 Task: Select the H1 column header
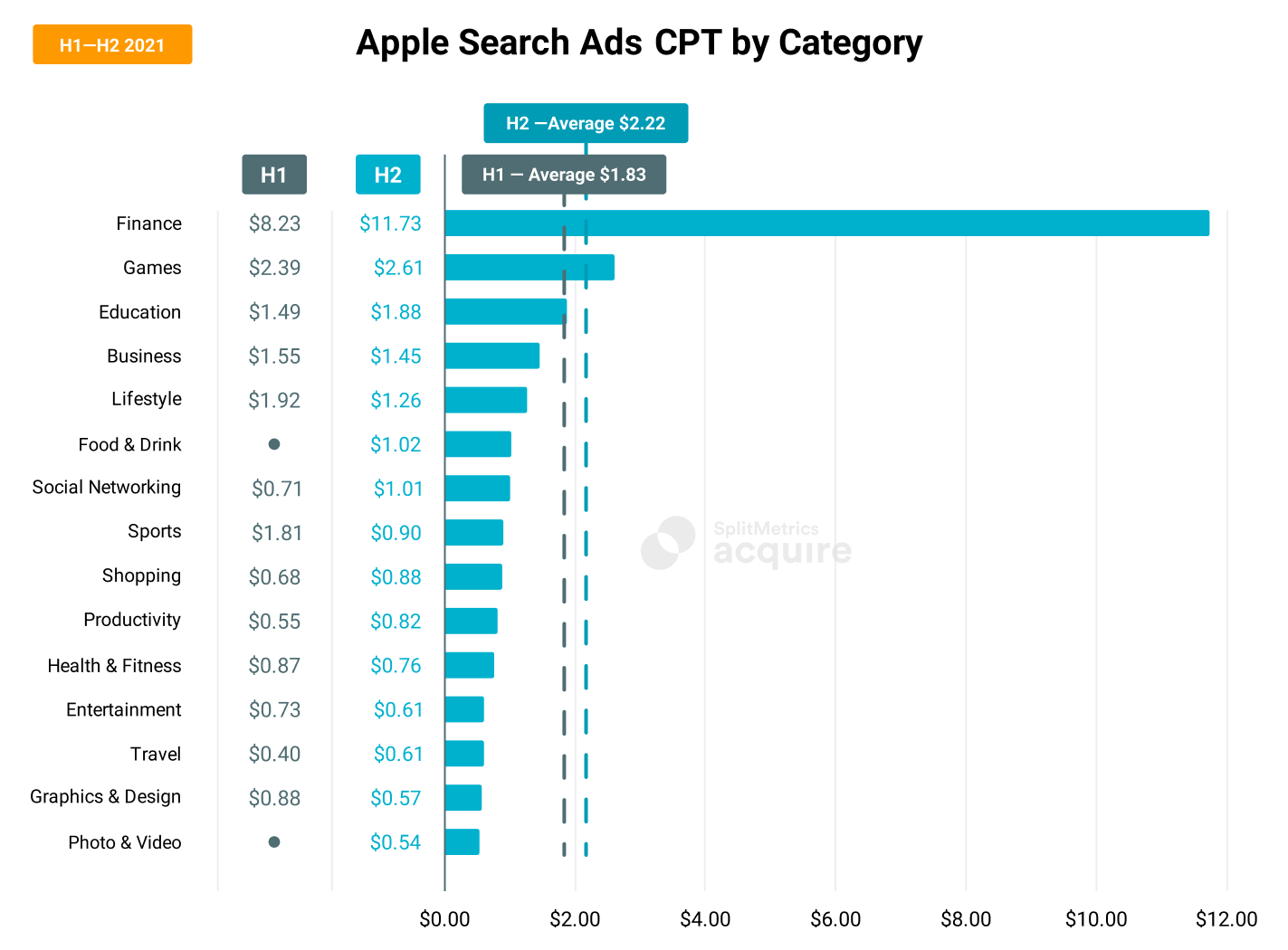[x=274, y=175]
